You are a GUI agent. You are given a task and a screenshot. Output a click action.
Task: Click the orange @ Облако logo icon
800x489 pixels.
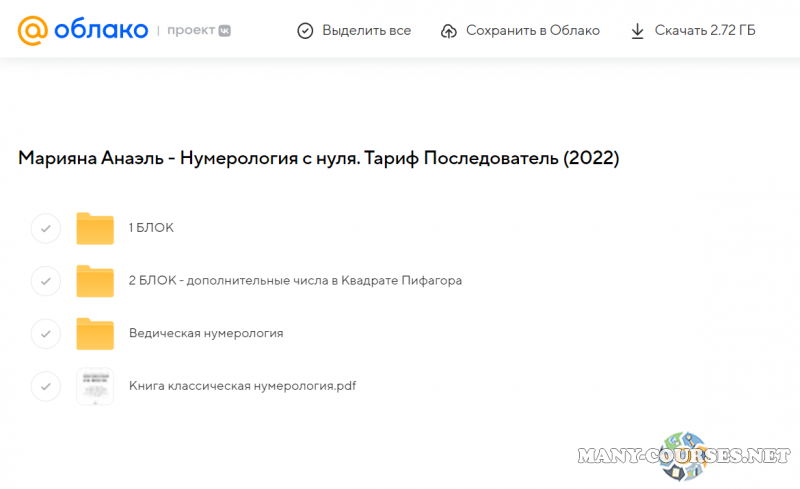pyautogui.click(x=33, y=30)
